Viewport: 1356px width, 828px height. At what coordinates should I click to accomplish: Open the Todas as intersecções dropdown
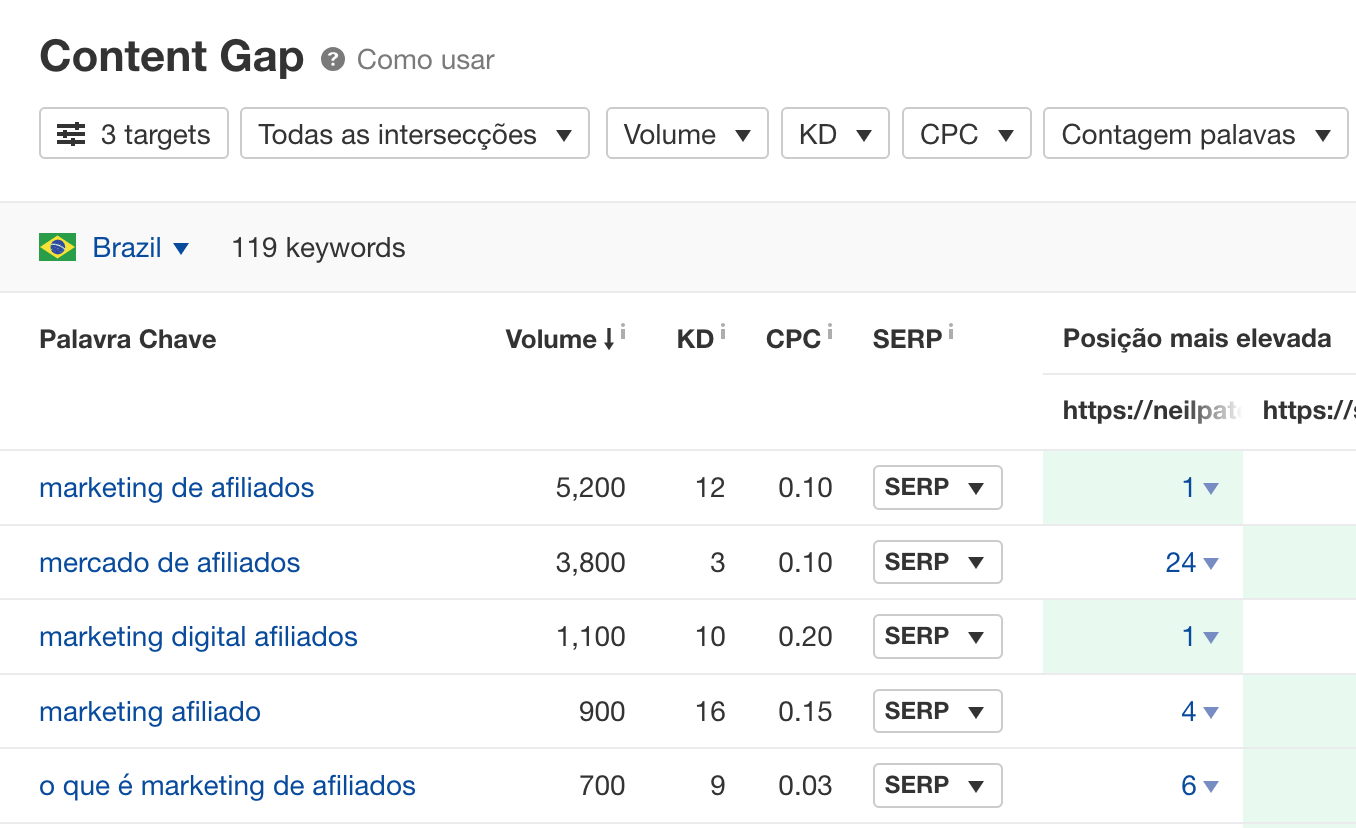click(x=415, y=134)
